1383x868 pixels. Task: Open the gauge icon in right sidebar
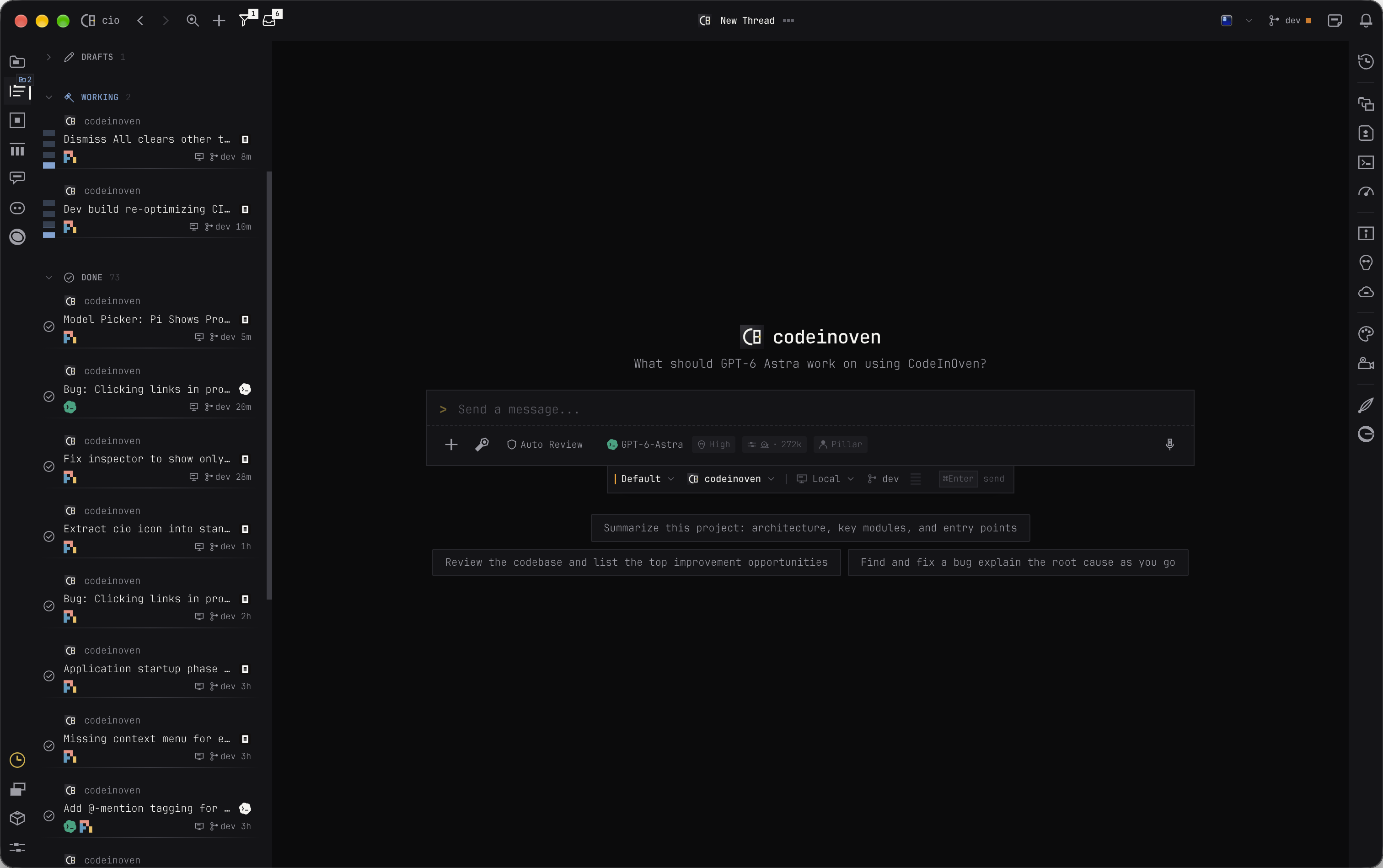tap(1366, 192)
